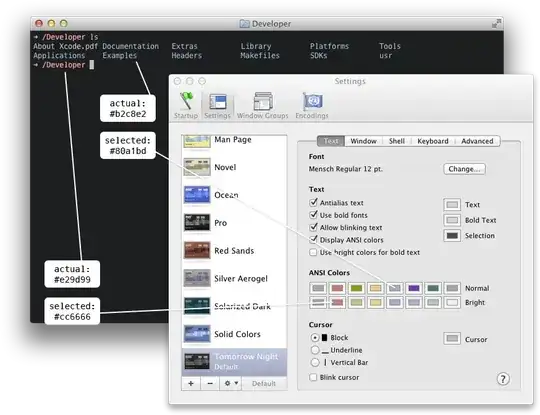The image size is (540, 415).
Task: Click the Developer folder proxy icon in terminal title
Action: pyautogui.click(x=244, y=23)
